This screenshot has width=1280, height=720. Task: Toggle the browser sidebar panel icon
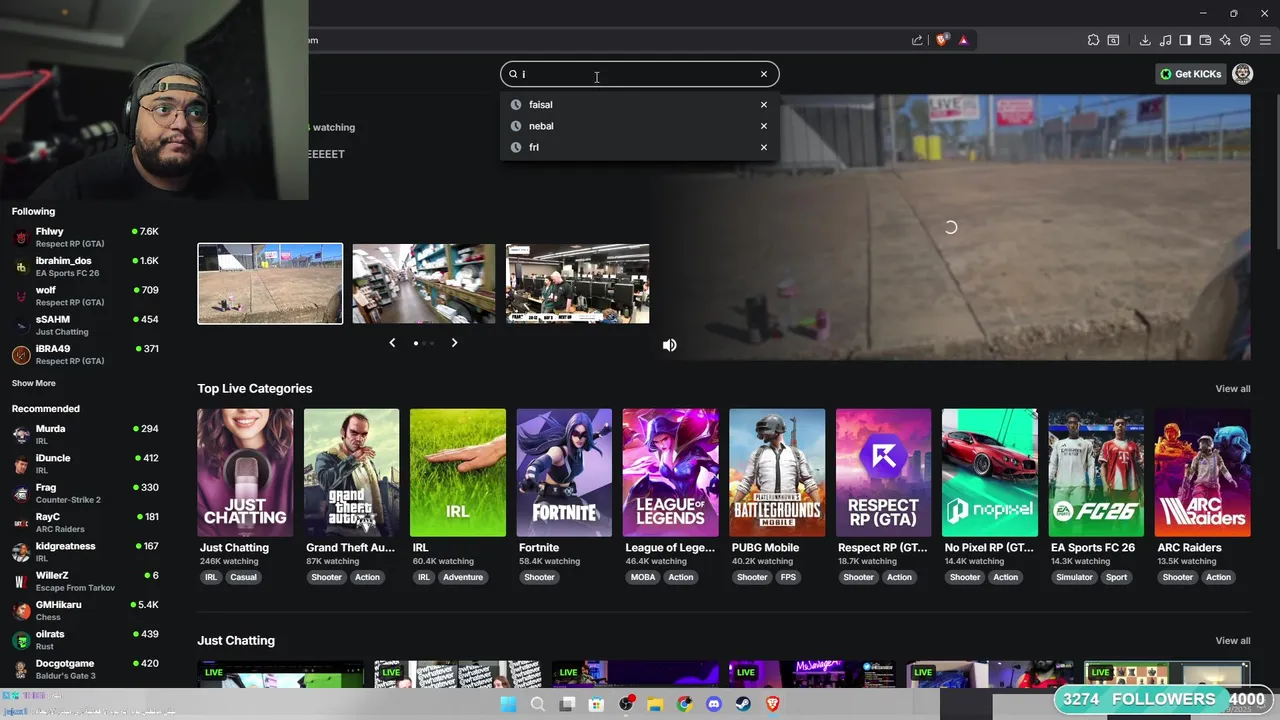1185,40
